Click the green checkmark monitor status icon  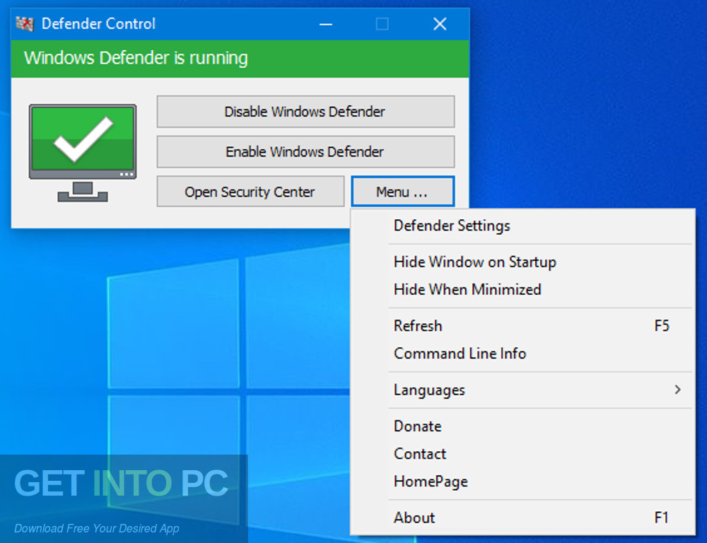[x=83, y=153]
